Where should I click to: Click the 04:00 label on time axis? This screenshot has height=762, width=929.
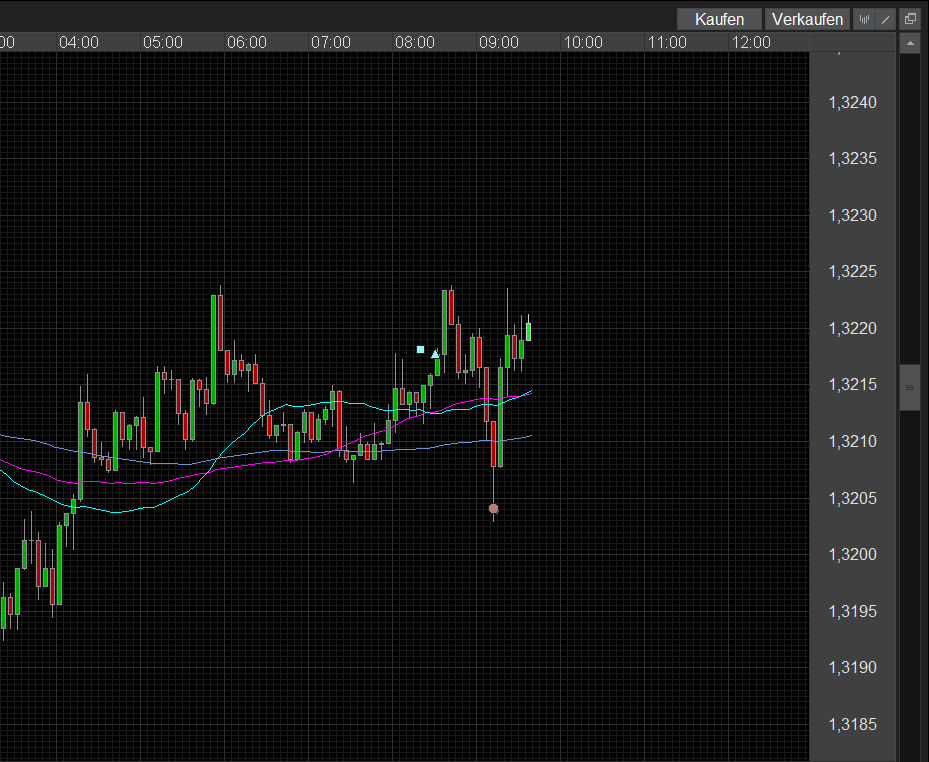point(79,42)
